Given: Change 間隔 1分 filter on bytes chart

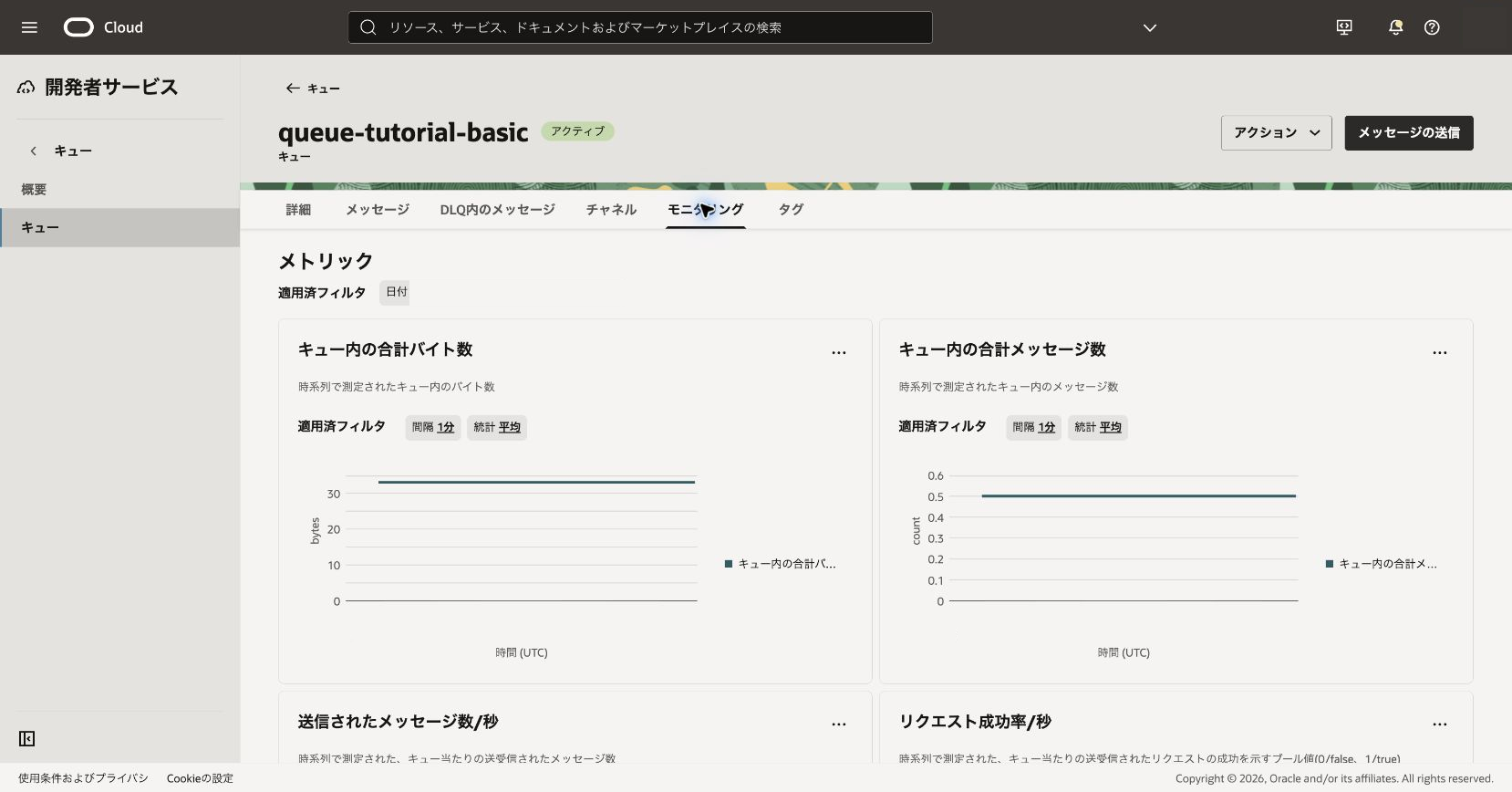Looking at the screenshot, I should [x=433, y=427].
